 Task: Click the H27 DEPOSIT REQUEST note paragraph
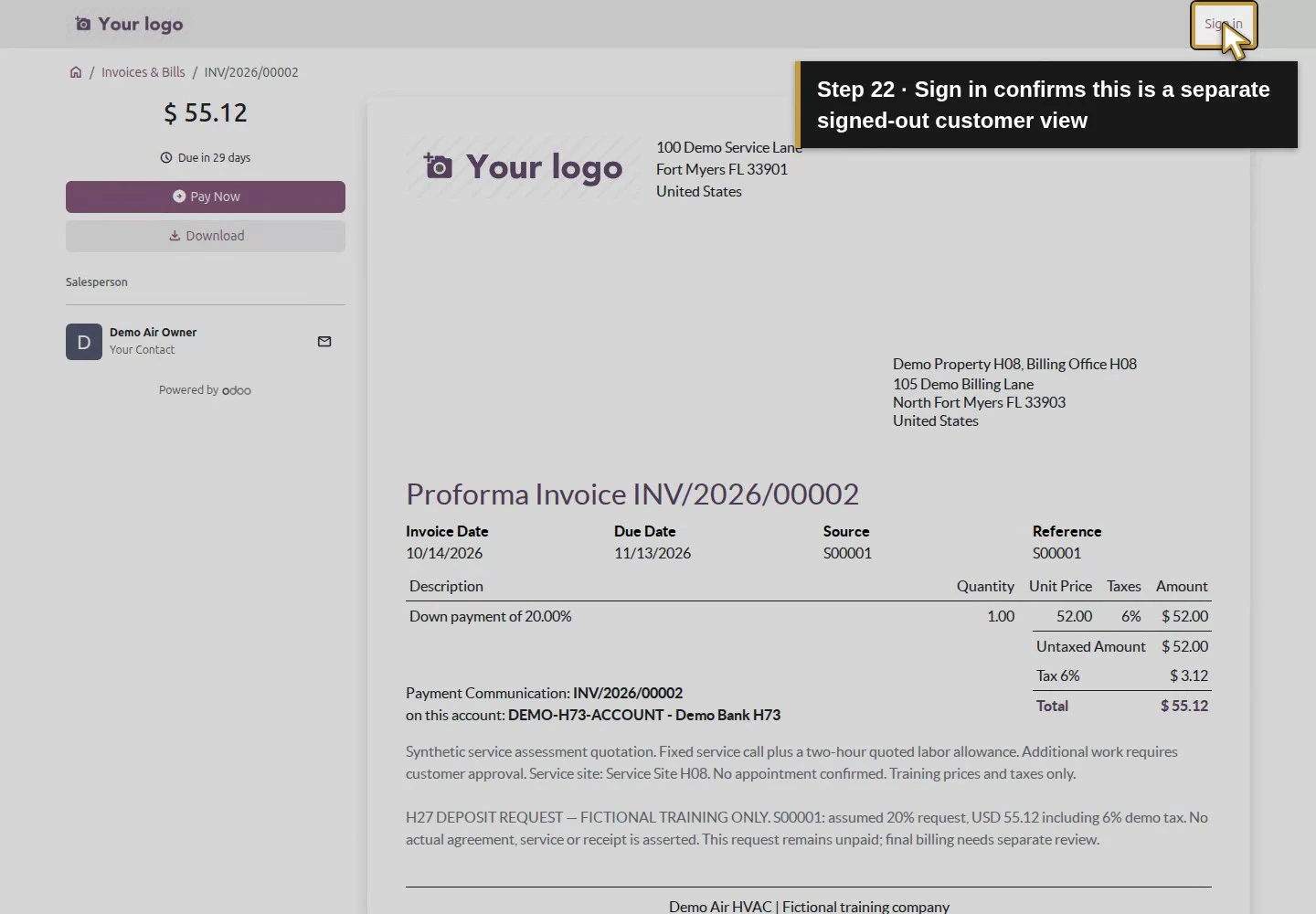(x=807, y=828)
